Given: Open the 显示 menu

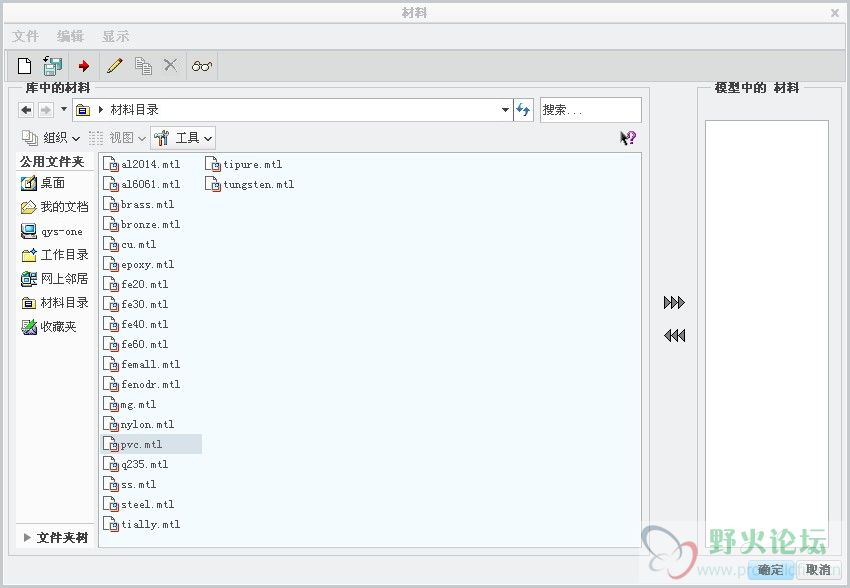Looking at the screenshot, I should pos(115,36).
